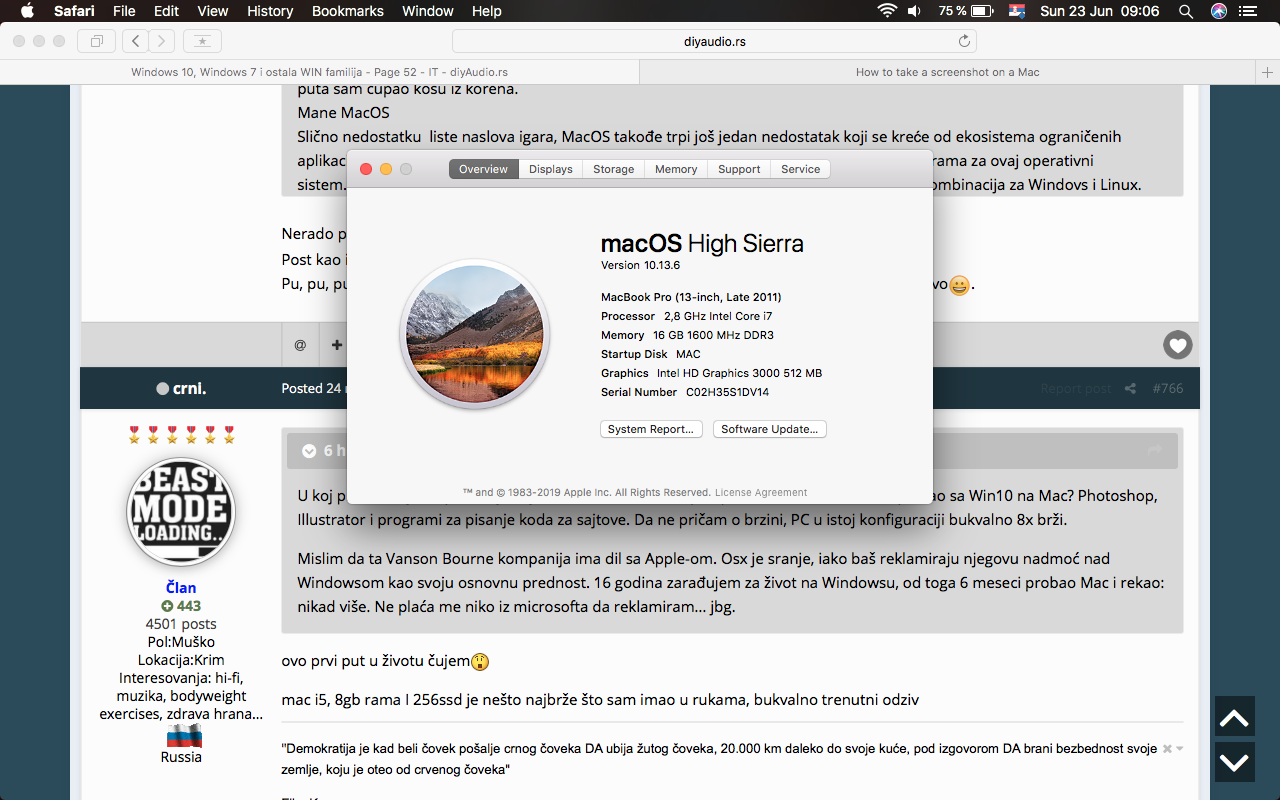Select the Overview tab

(x=484, y=169)
